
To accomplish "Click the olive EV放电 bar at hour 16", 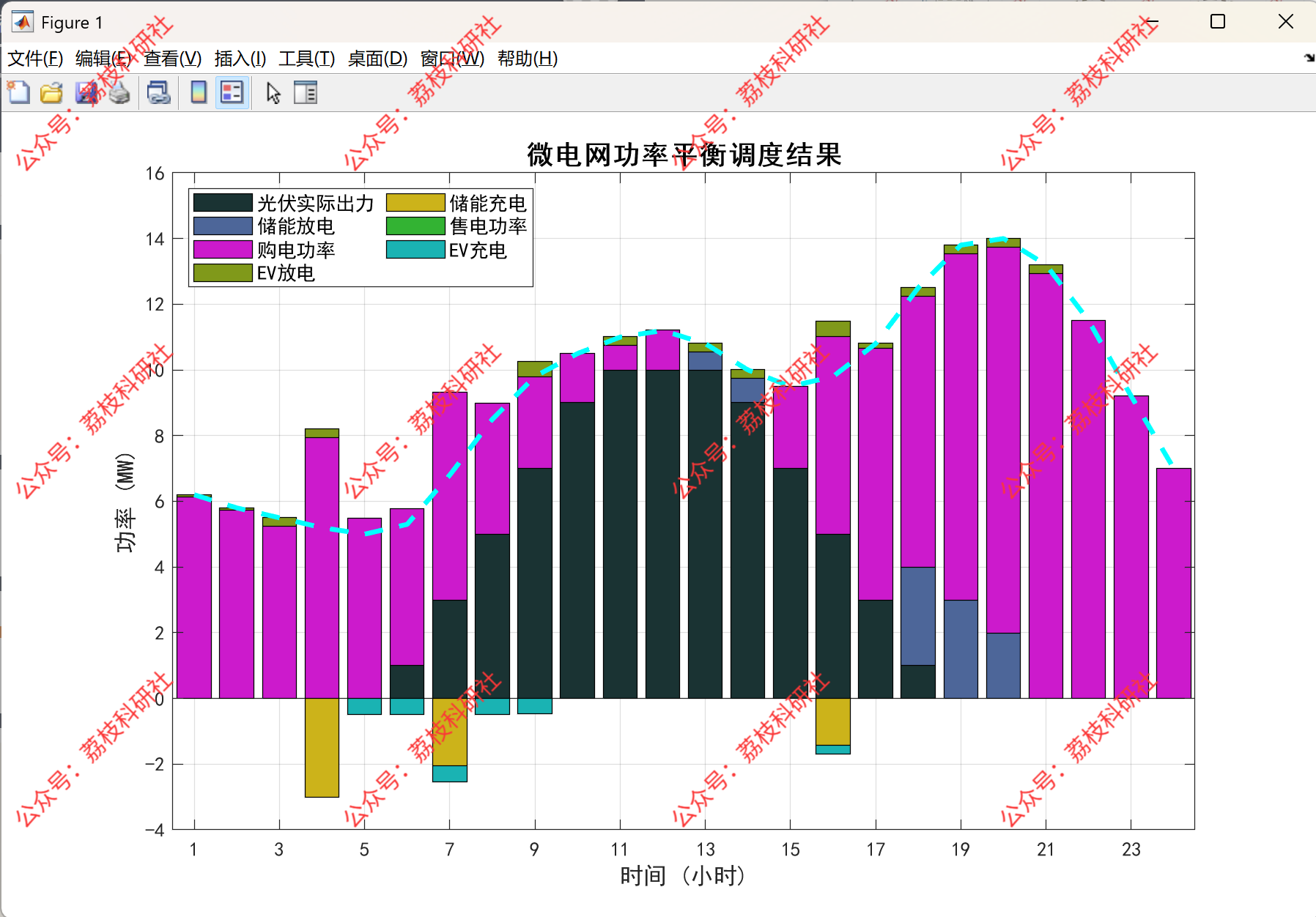I will (833, 329).
